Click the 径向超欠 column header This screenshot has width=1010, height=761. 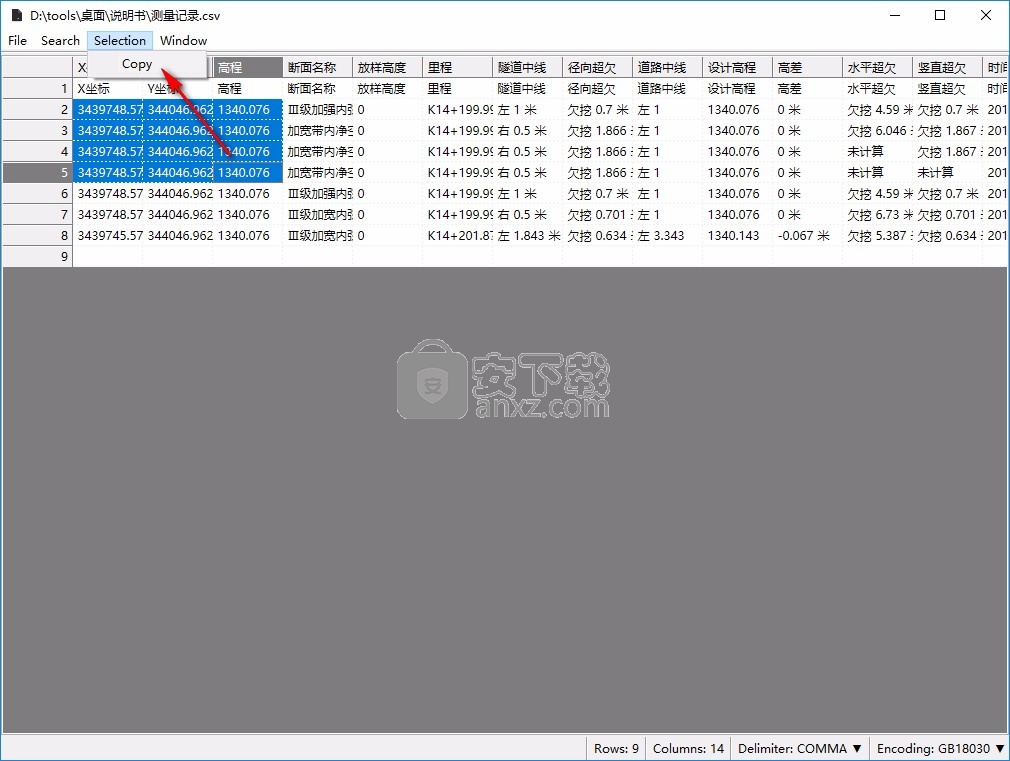click(598, 68)
